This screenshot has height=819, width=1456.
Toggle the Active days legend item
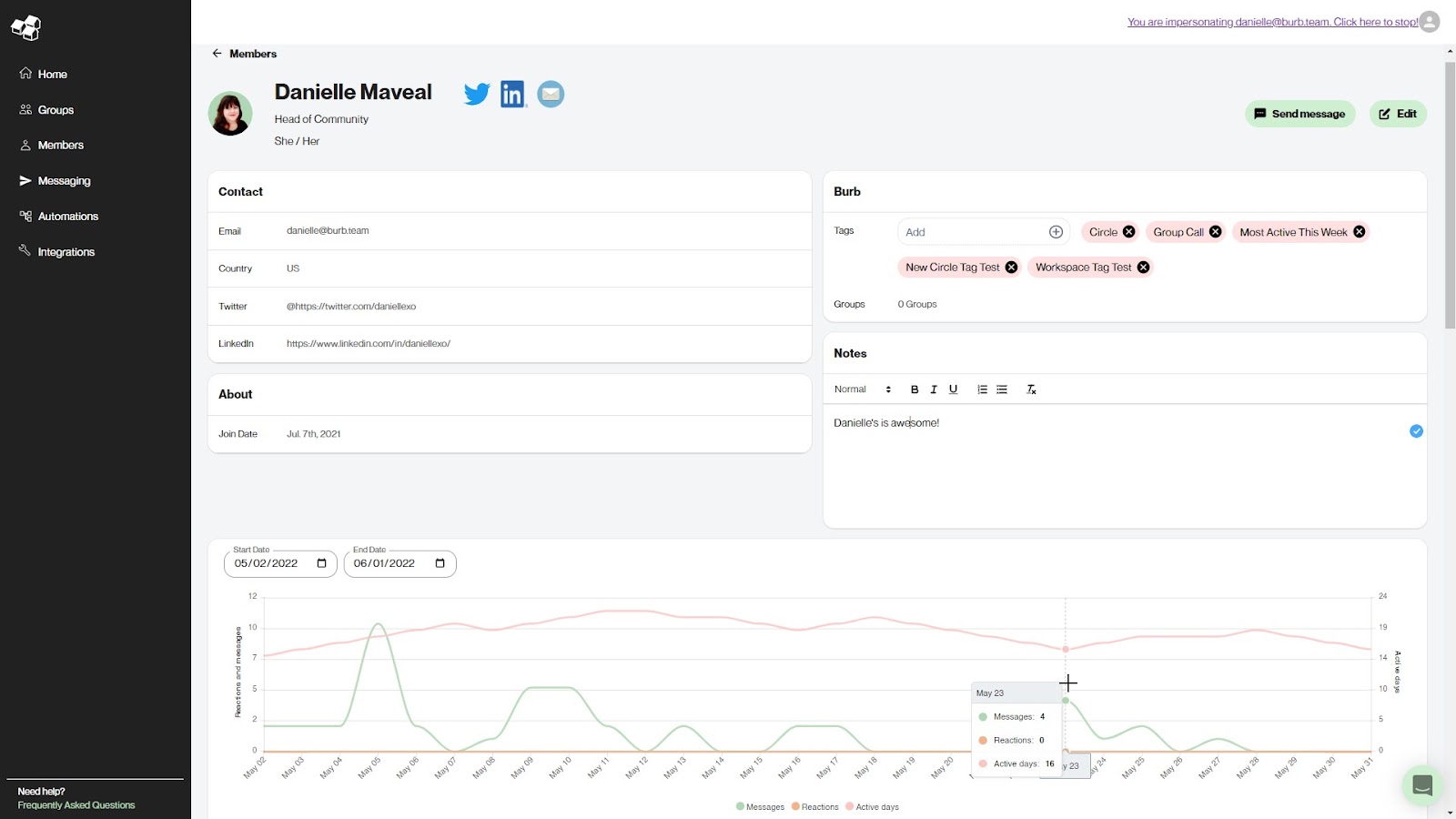point(872,807)
